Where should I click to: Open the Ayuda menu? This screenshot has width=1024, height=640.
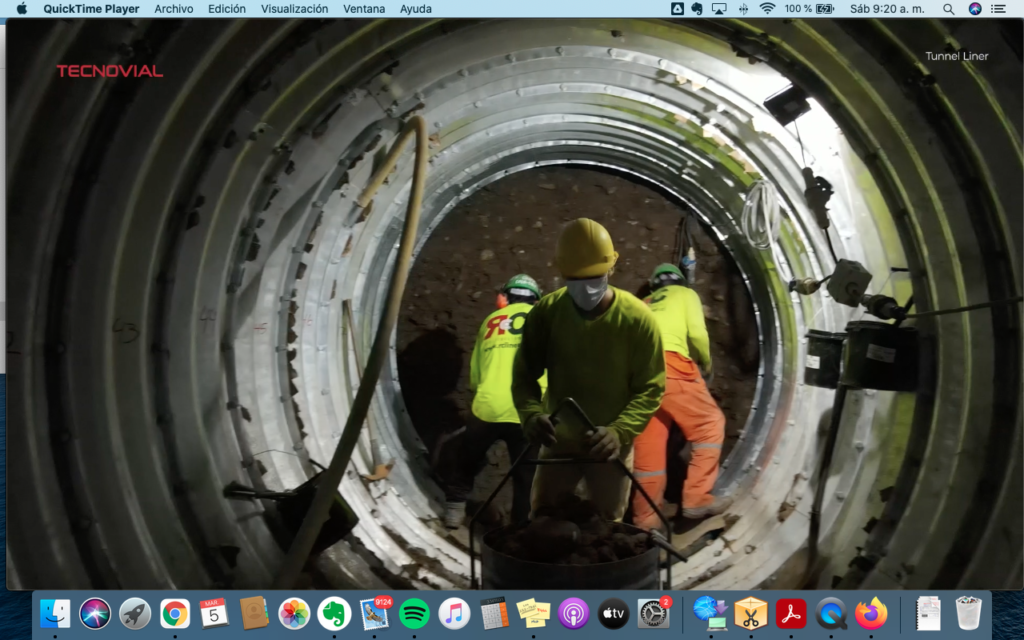click(x=415, y=8)
